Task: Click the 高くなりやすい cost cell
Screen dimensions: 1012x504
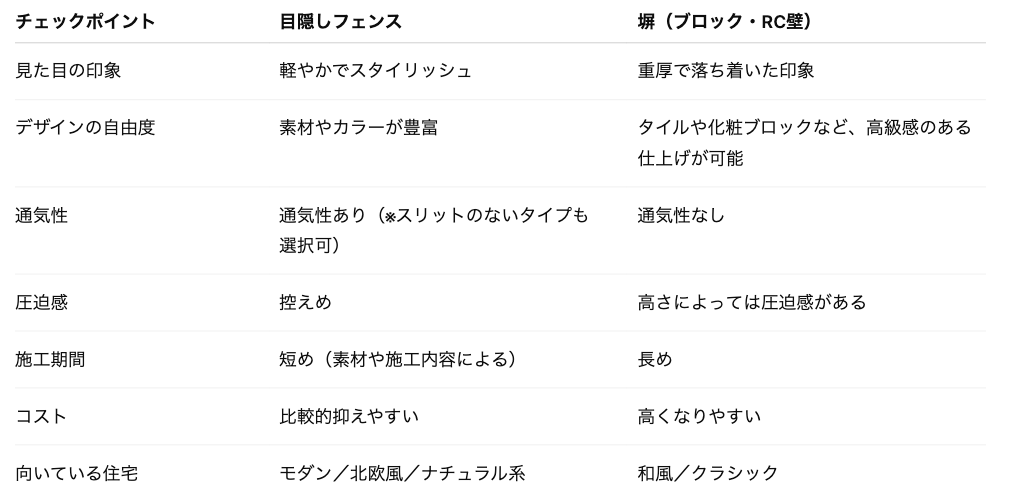Action: click(700, 416)
